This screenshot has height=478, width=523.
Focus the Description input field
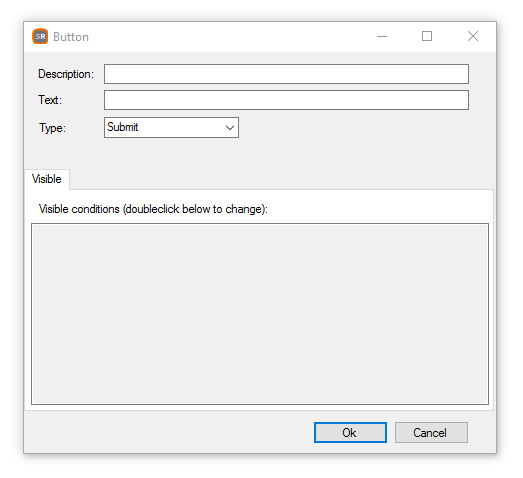[286, 74]
